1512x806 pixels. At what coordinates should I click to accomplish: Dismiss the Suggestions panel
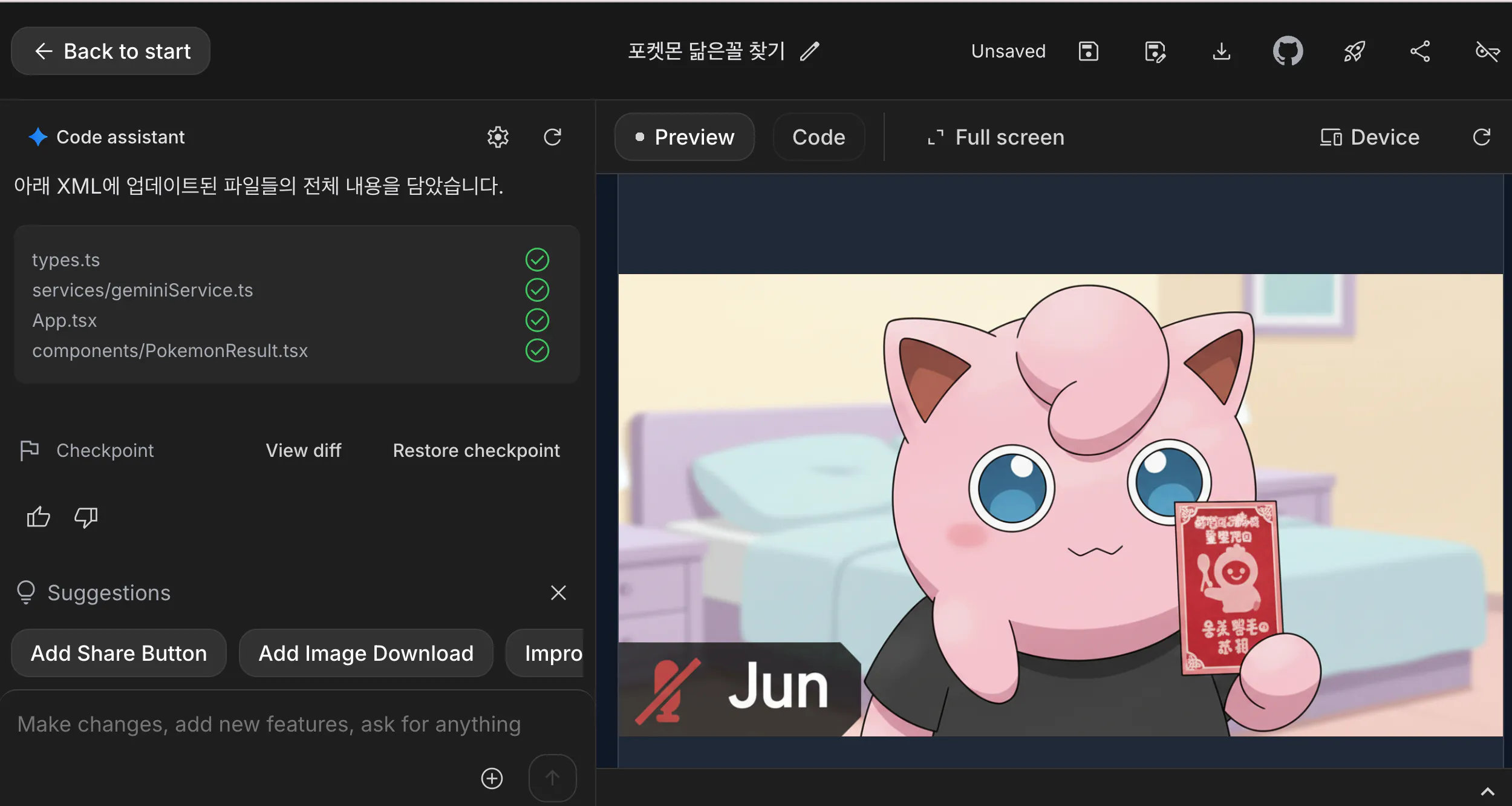click(558, 592)
